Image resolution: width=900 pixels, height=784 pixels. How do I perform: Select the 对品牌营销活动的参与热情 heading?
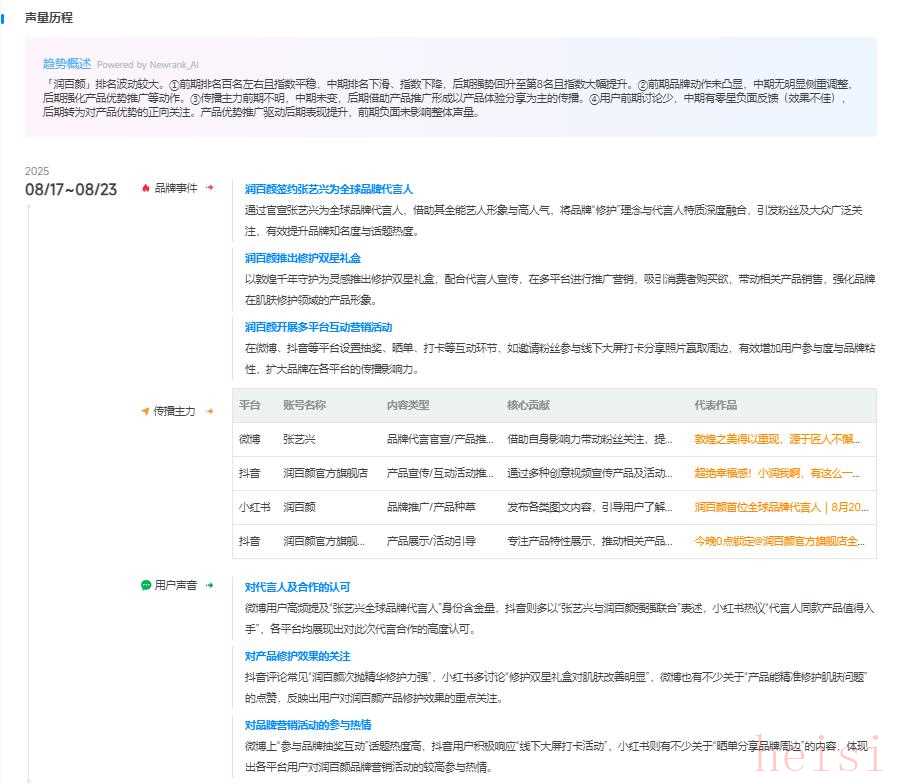[308, 725]
